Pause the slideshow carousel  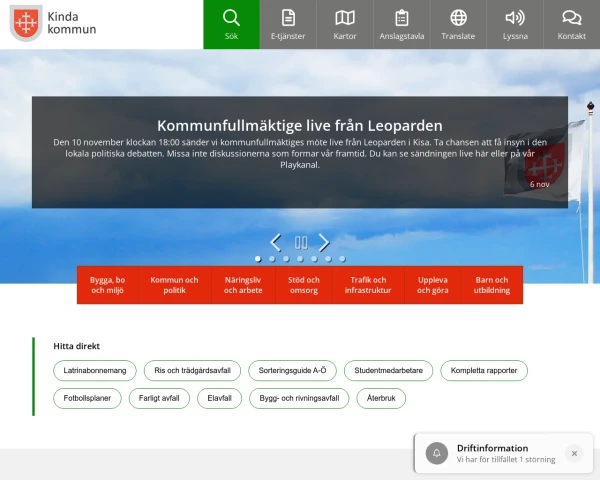(x=301, y=242)
